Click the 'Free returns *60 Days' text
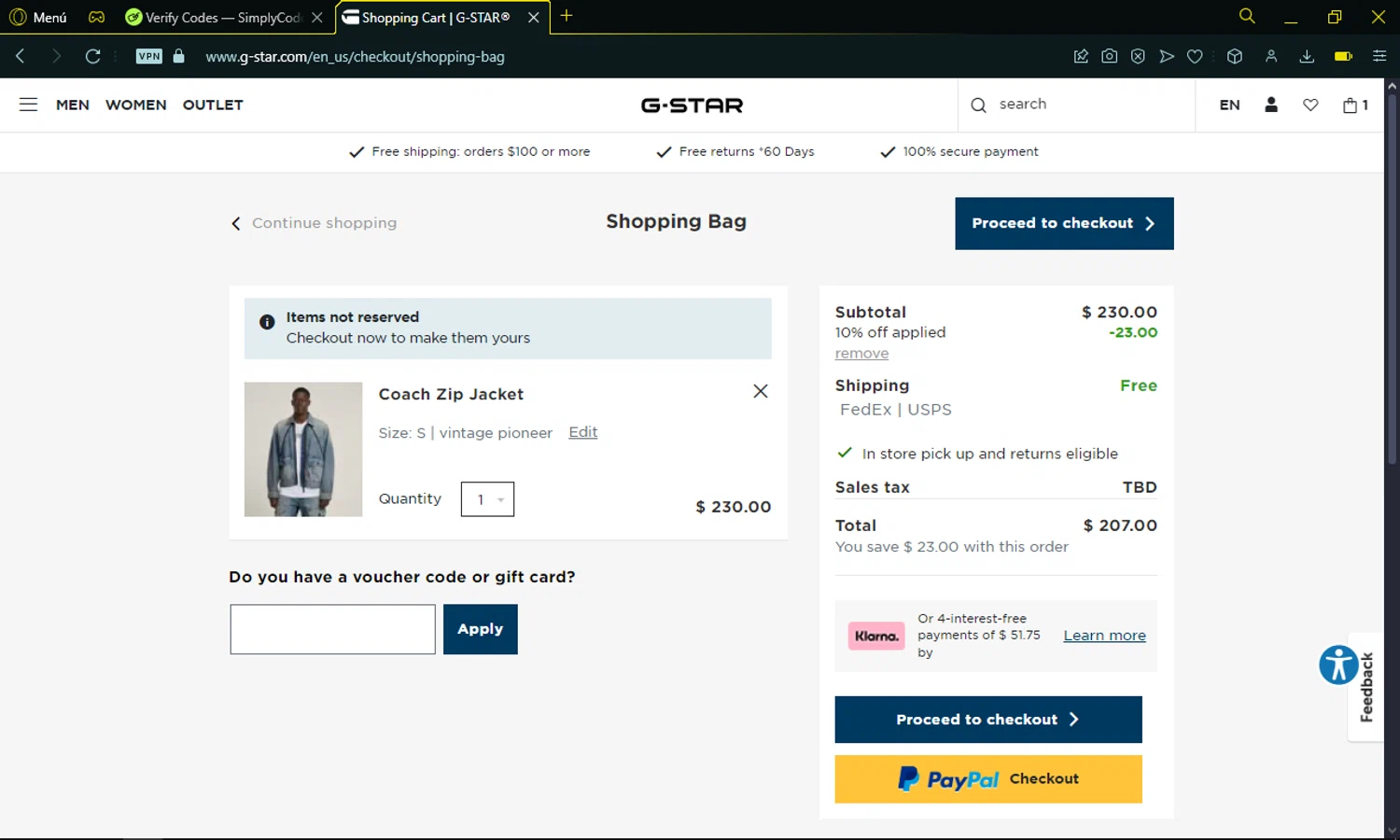Image resolution: width=1400 pixels, height=840 pixels. coord(747,151)
